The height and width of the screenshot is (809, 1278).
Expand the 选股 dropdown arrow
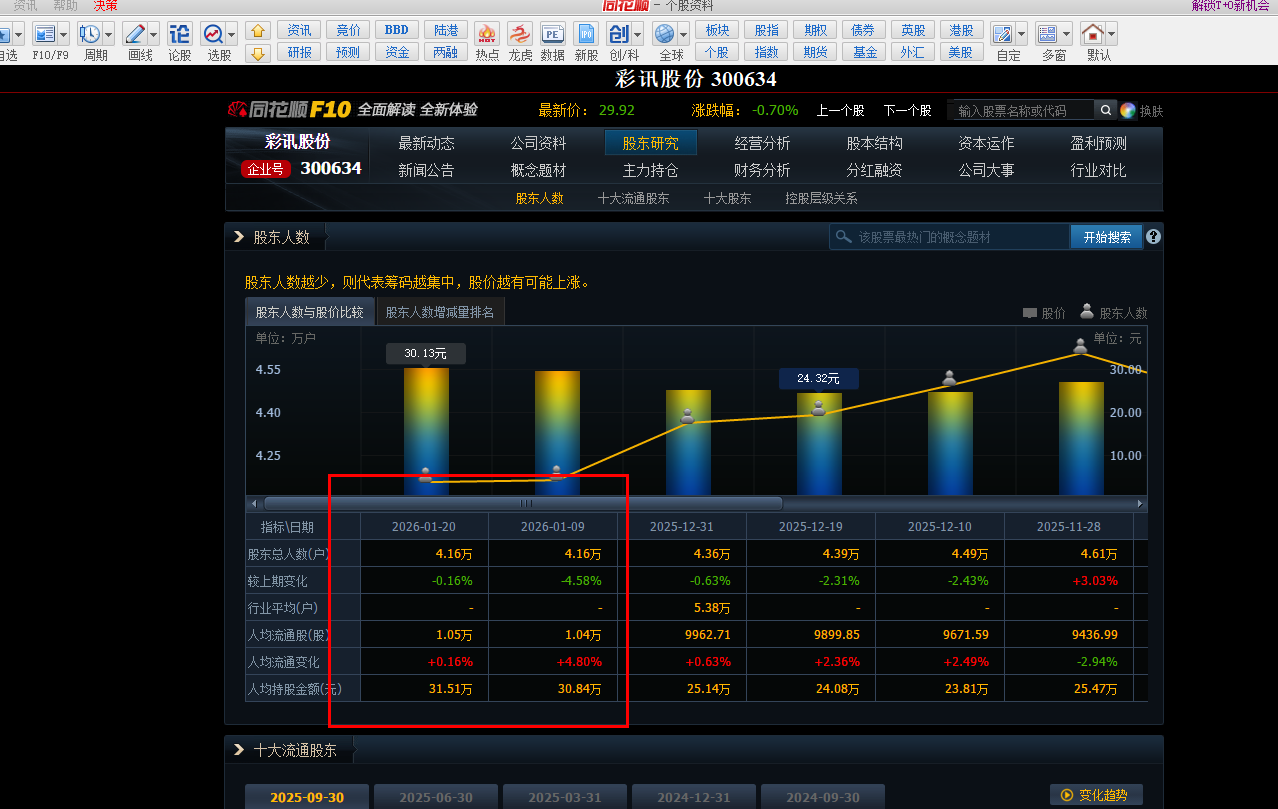(231, 34)
